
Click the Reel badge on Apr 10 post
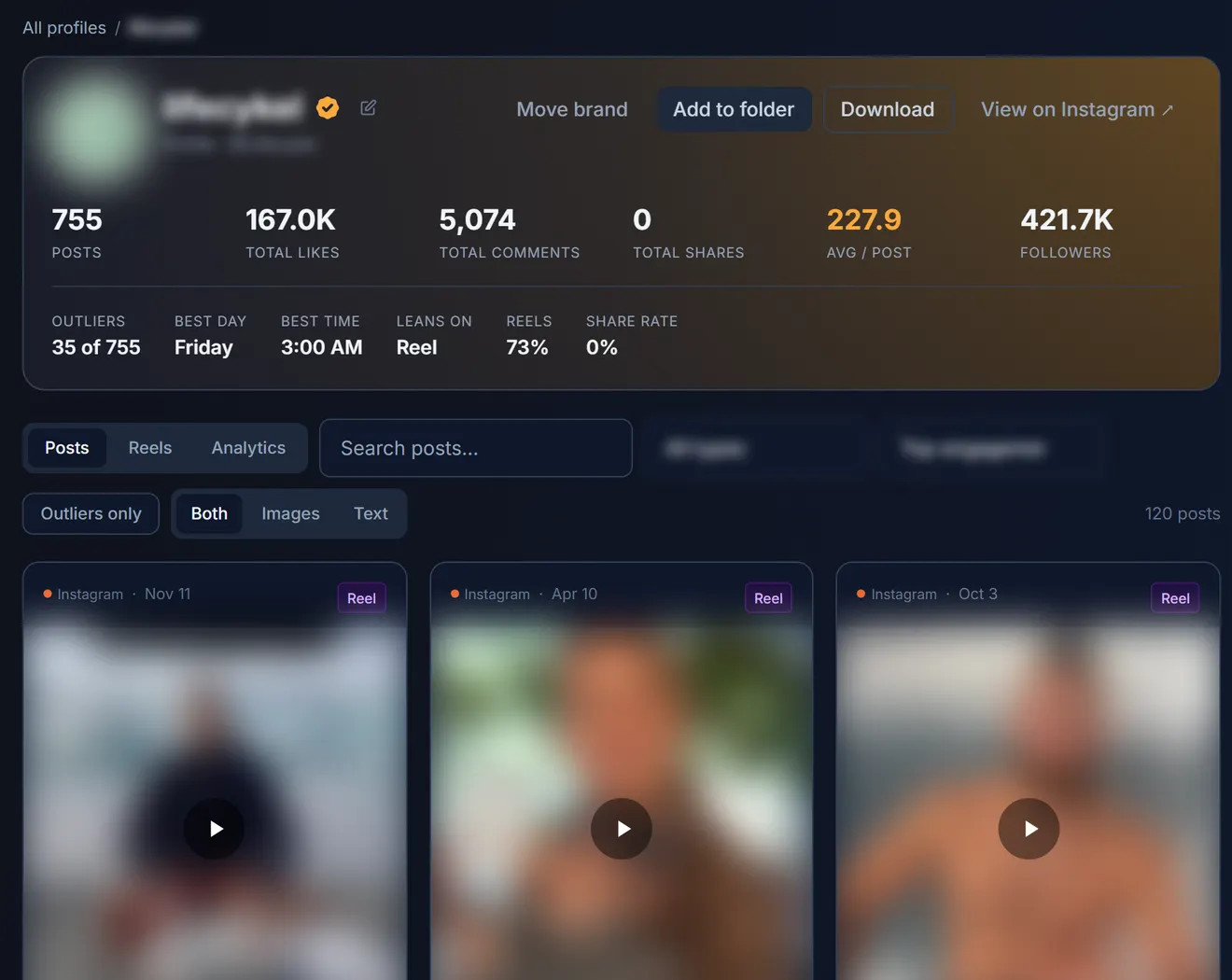click(x=768, y=598)
